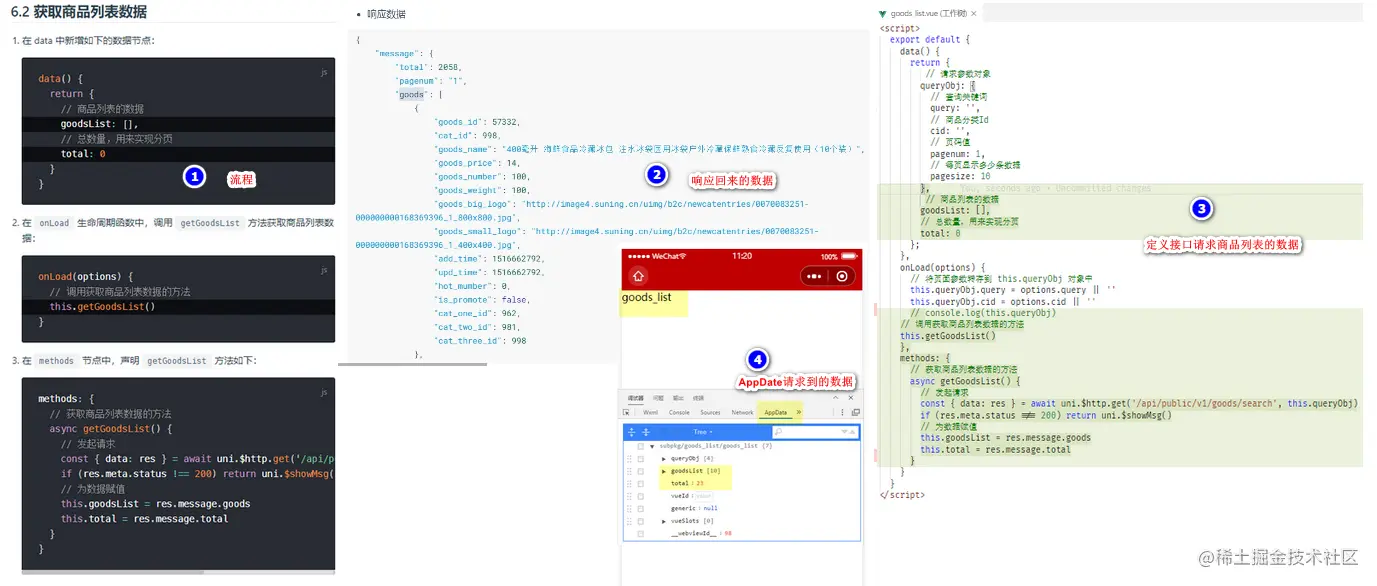Image resolution: width=1377 pixels, height=586 pixels.
Task: Click expand-all icon in AppData toolbar
Action: 631,432
